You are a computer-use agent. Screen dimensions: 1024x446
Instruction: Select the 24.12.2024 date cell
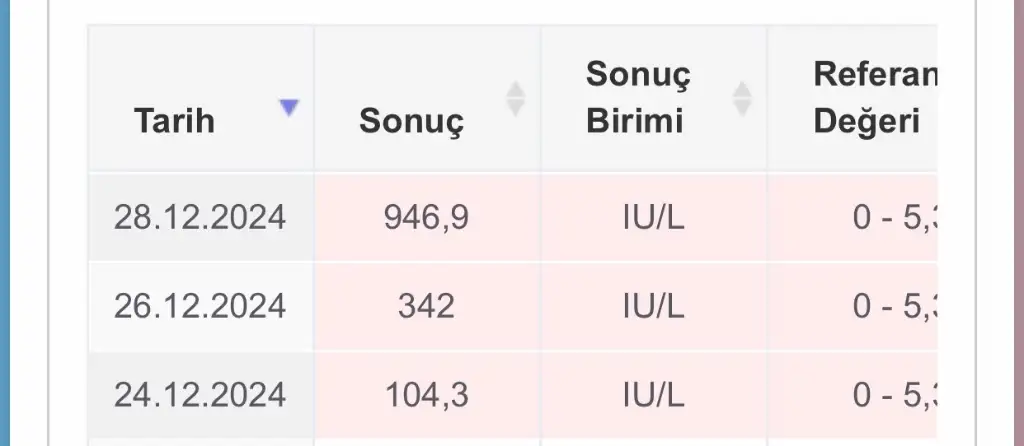(x=200, y=394)
